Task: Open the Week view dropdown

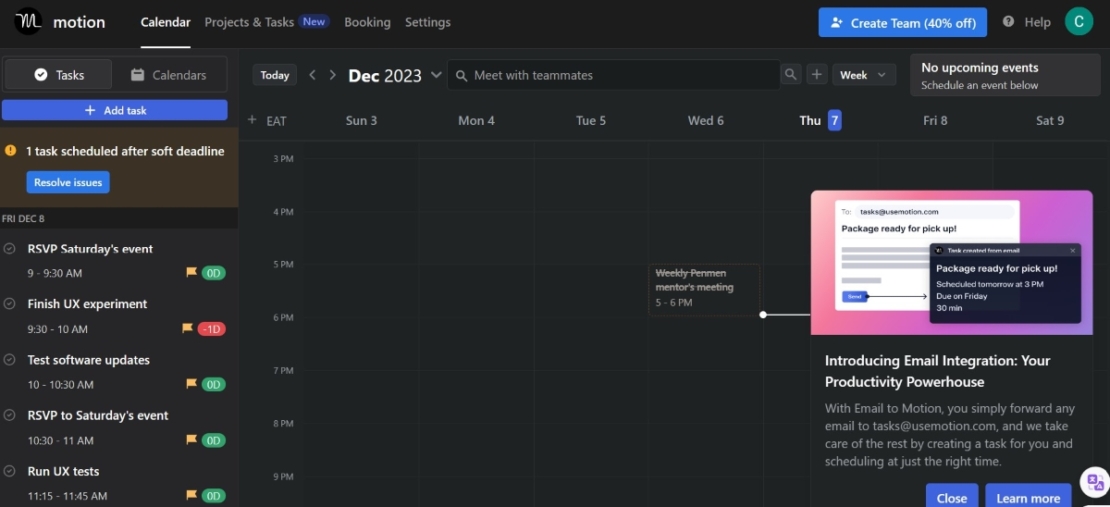Action: [864, 75]
